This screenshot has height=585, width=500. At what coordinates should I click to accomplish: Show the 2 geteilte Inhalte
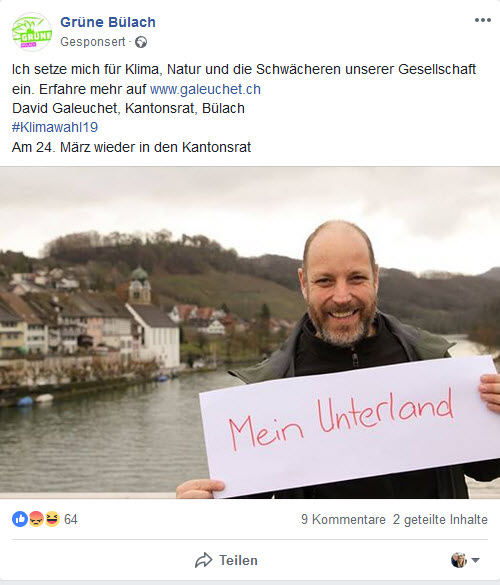pyautogui.click(x=440, y=519)
